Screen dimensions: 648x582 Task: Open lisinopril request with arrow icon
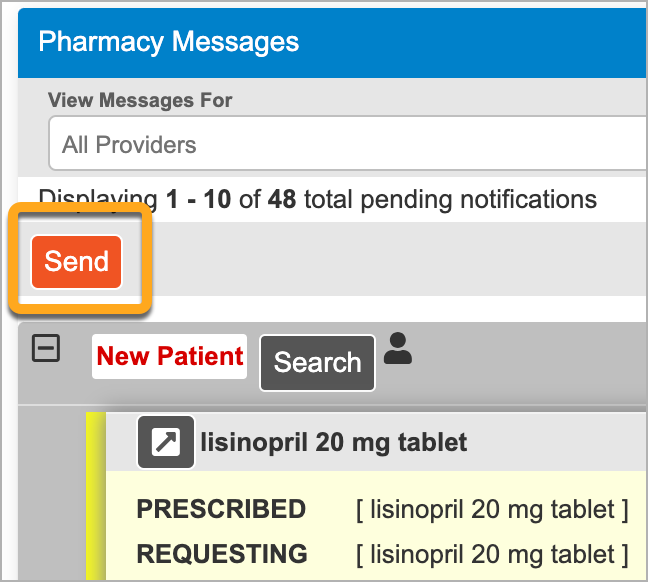(x=166, y=442)
